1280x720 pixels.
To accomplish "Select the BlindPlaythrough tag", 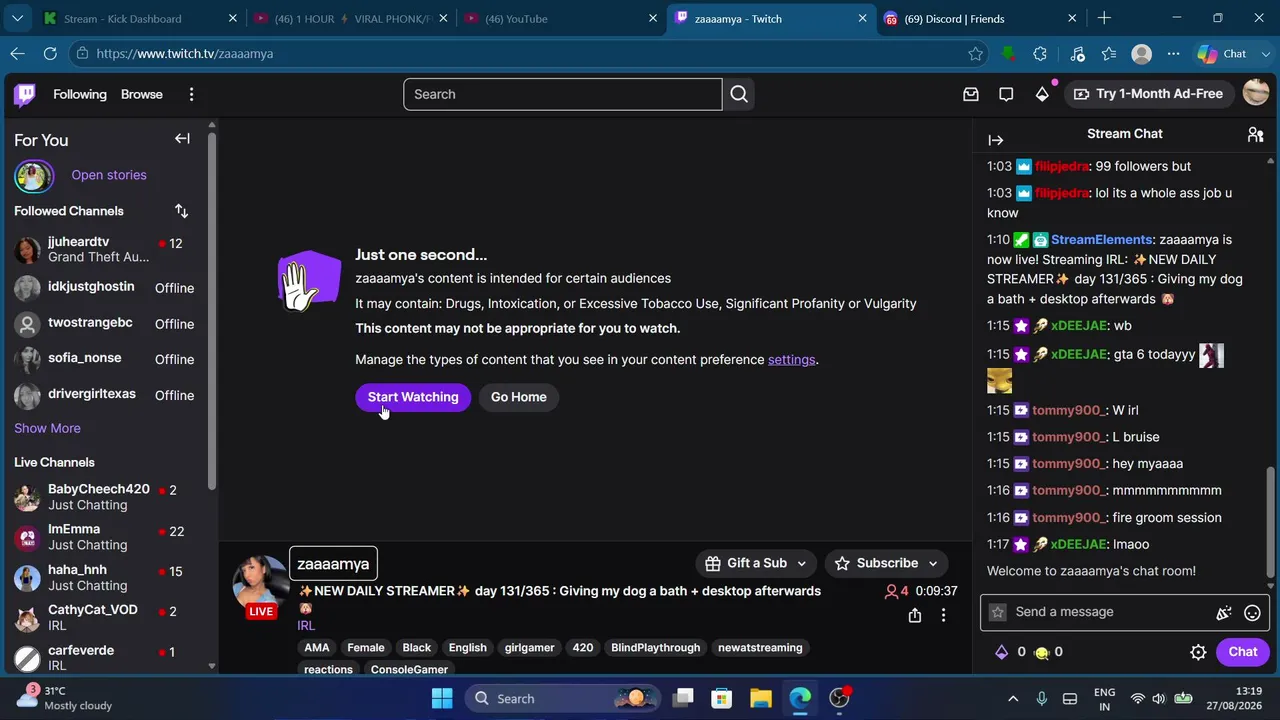I will click(655, 648).
